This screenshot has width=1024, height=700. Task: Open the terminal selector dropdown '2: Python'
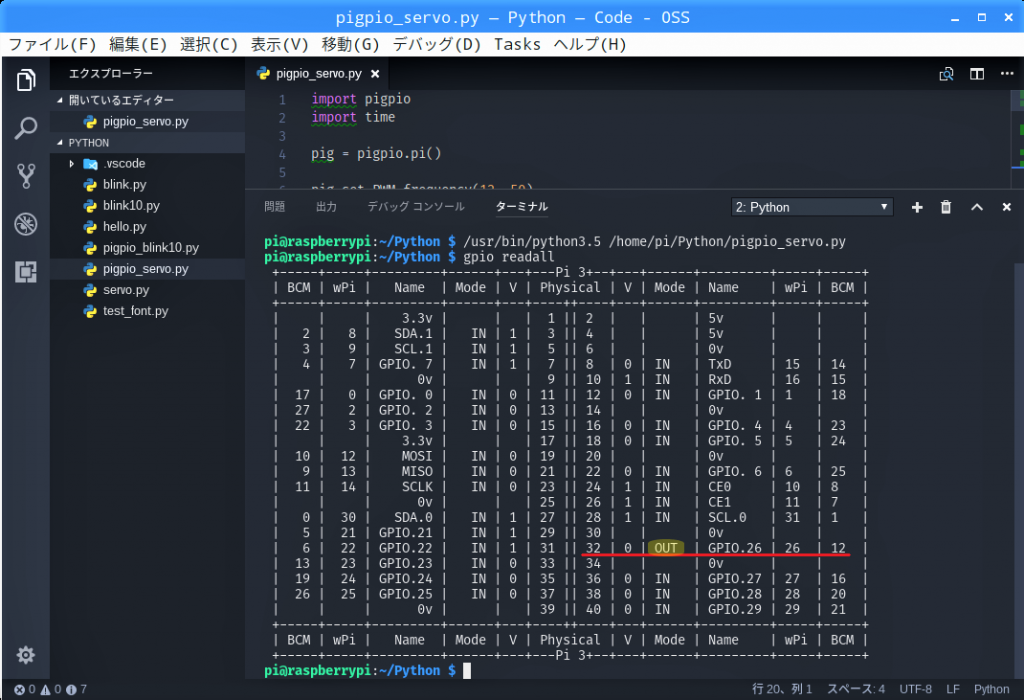point(811,207)
